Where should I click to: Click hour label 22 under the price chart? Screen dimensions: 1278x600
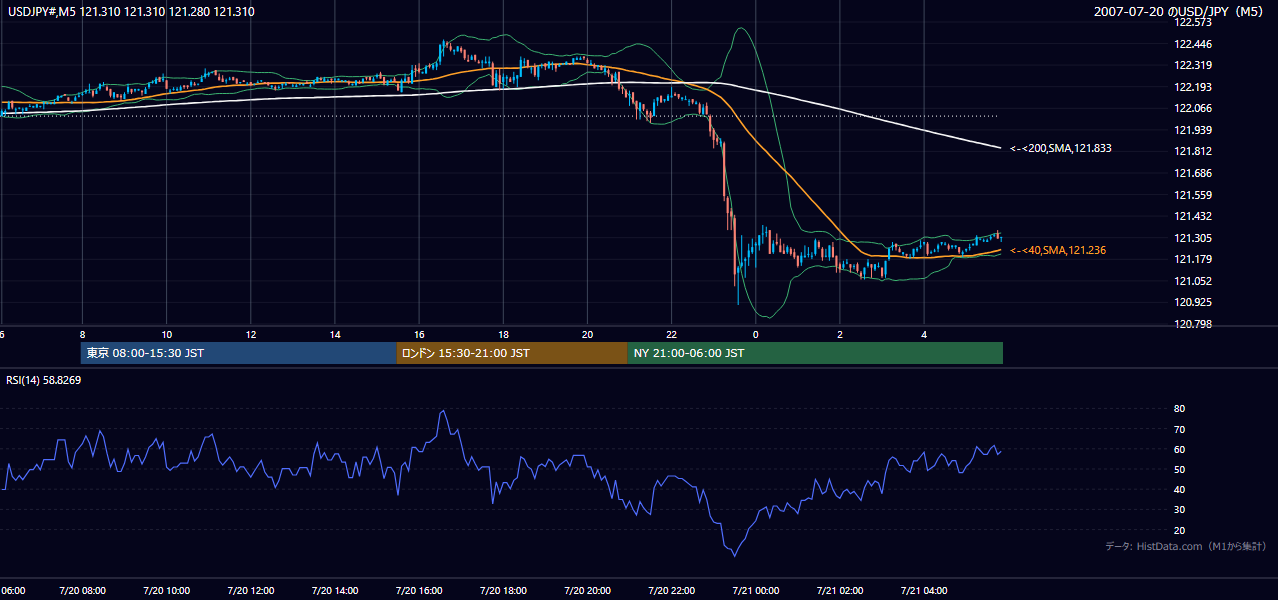pyautogui.click(x=672, y=334)
